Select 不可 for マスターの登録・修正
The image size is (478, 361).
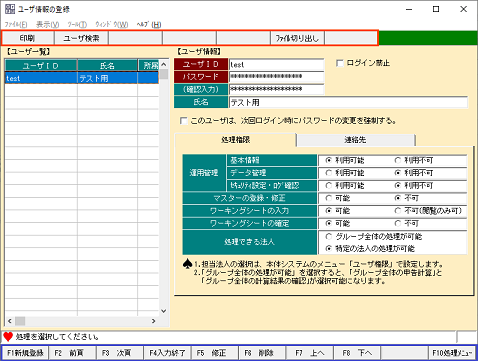pyautogui.click(x=398, y=198)
